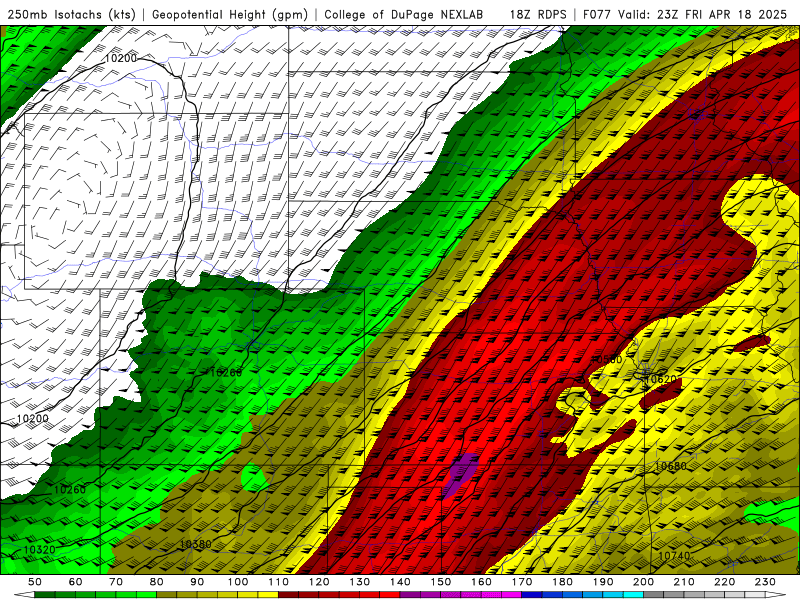Click the legend value 230
This screenshot has height=600, width=800.
(x=765, y=582)
